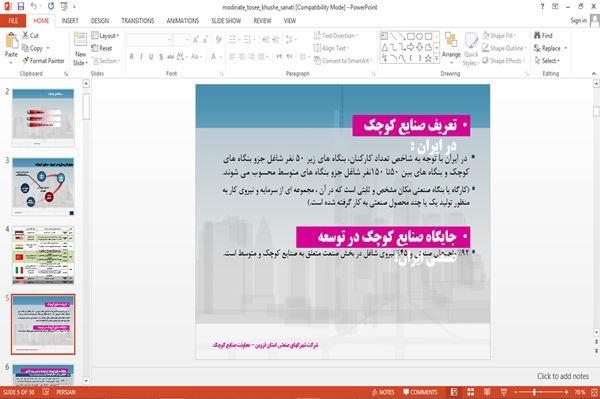Fit slide to current window

pyautogui.click(x=594, y=392)
